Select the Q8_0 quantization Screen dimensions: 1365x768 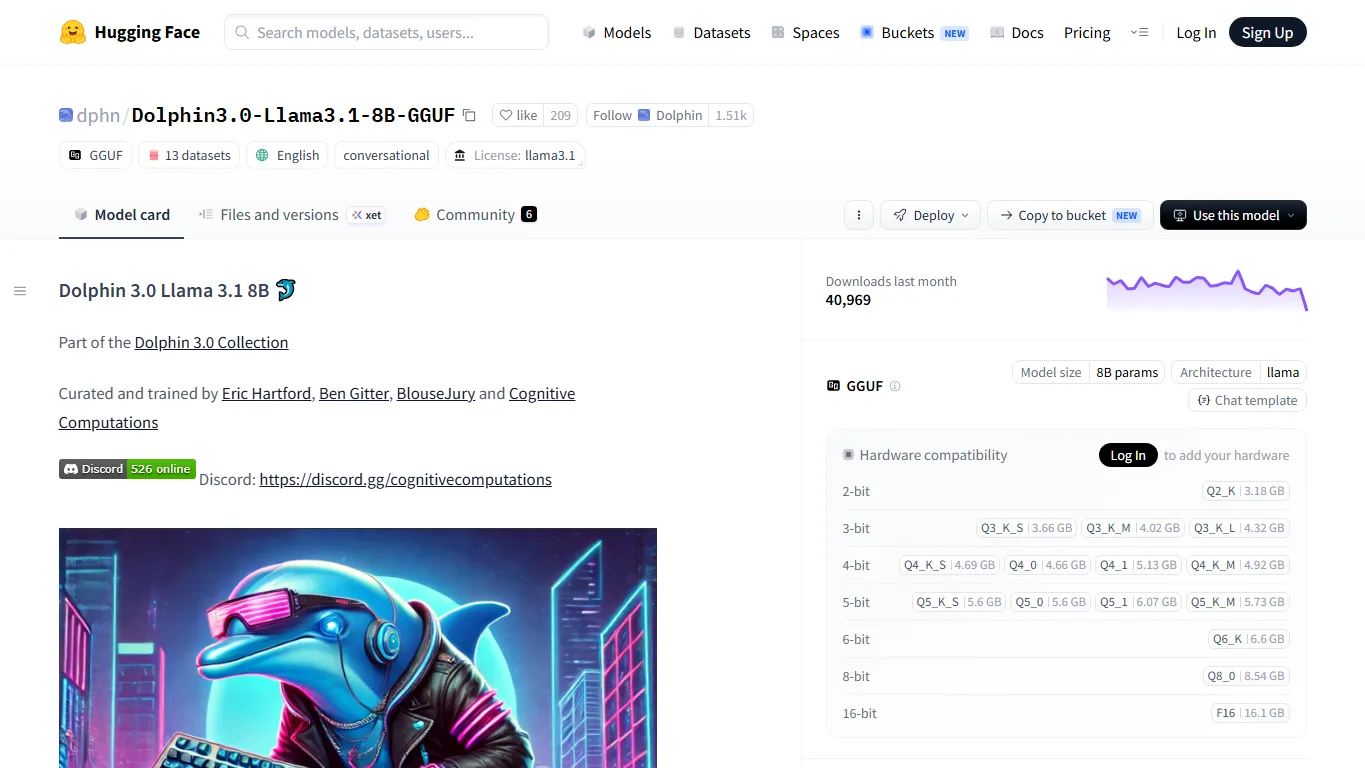pyautogui.click(x=1246, y=676)
